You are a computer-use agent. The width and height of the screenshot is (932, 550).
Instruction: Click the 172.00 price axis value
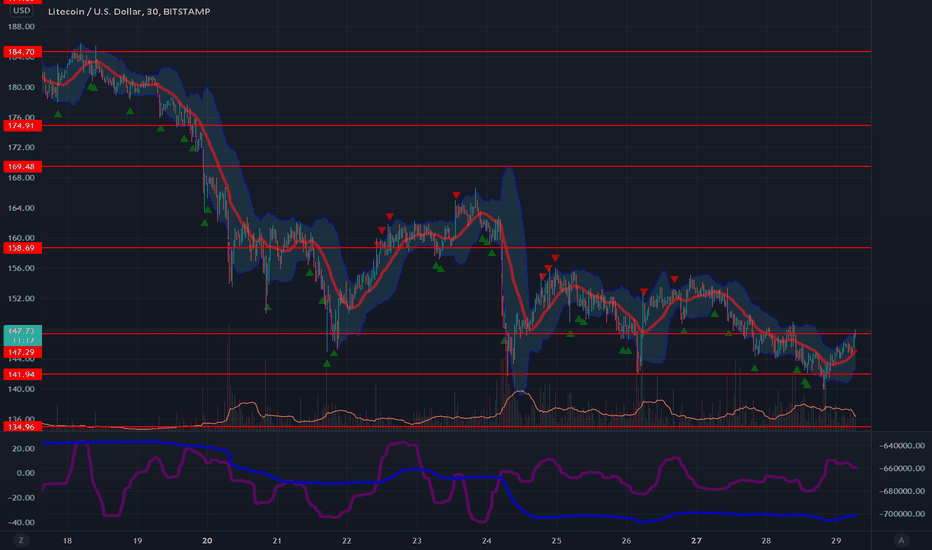pos(21,147)
